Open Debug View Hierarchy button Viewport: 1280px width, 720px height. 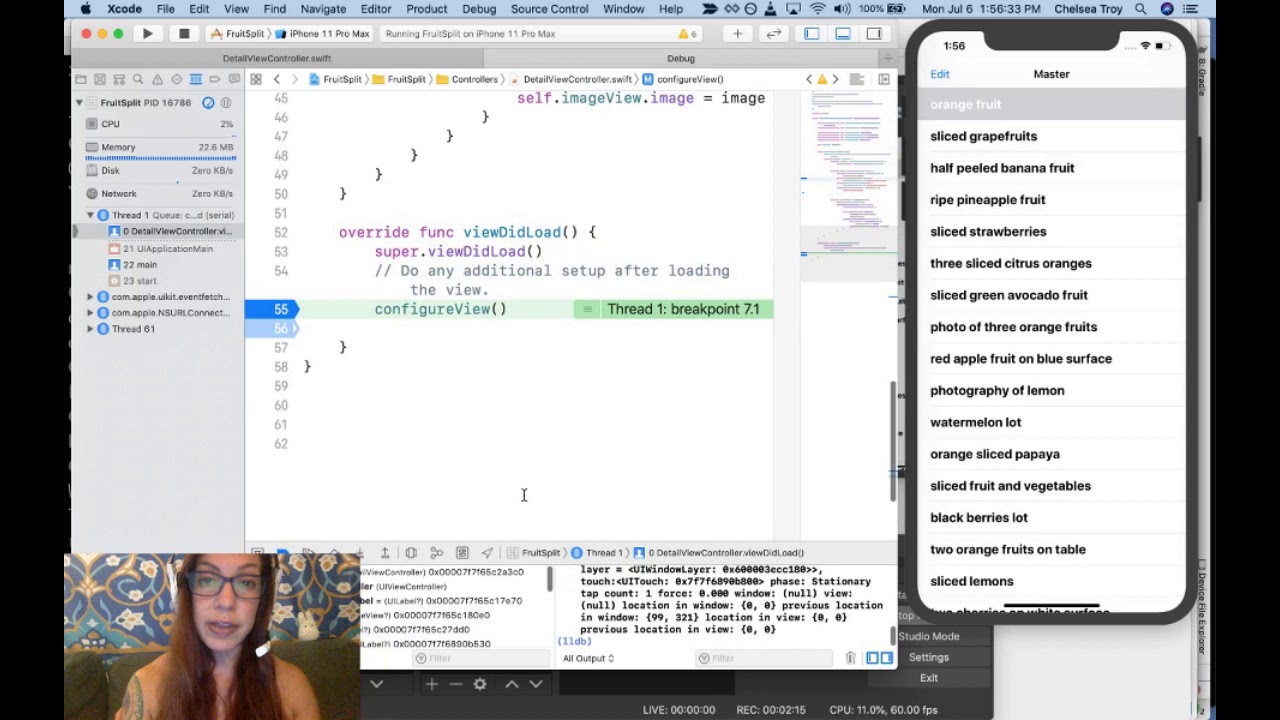coord(411,553)
